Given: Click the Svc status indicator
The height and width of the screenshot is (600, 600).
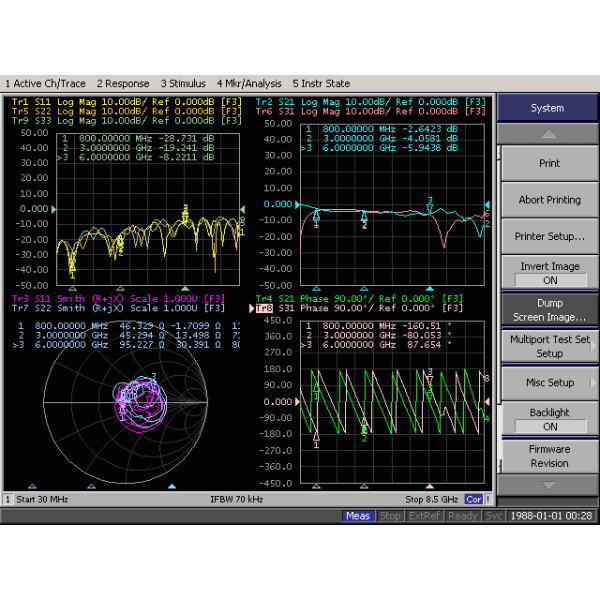Looking at the screenshot, I should (x=494, y=516).
